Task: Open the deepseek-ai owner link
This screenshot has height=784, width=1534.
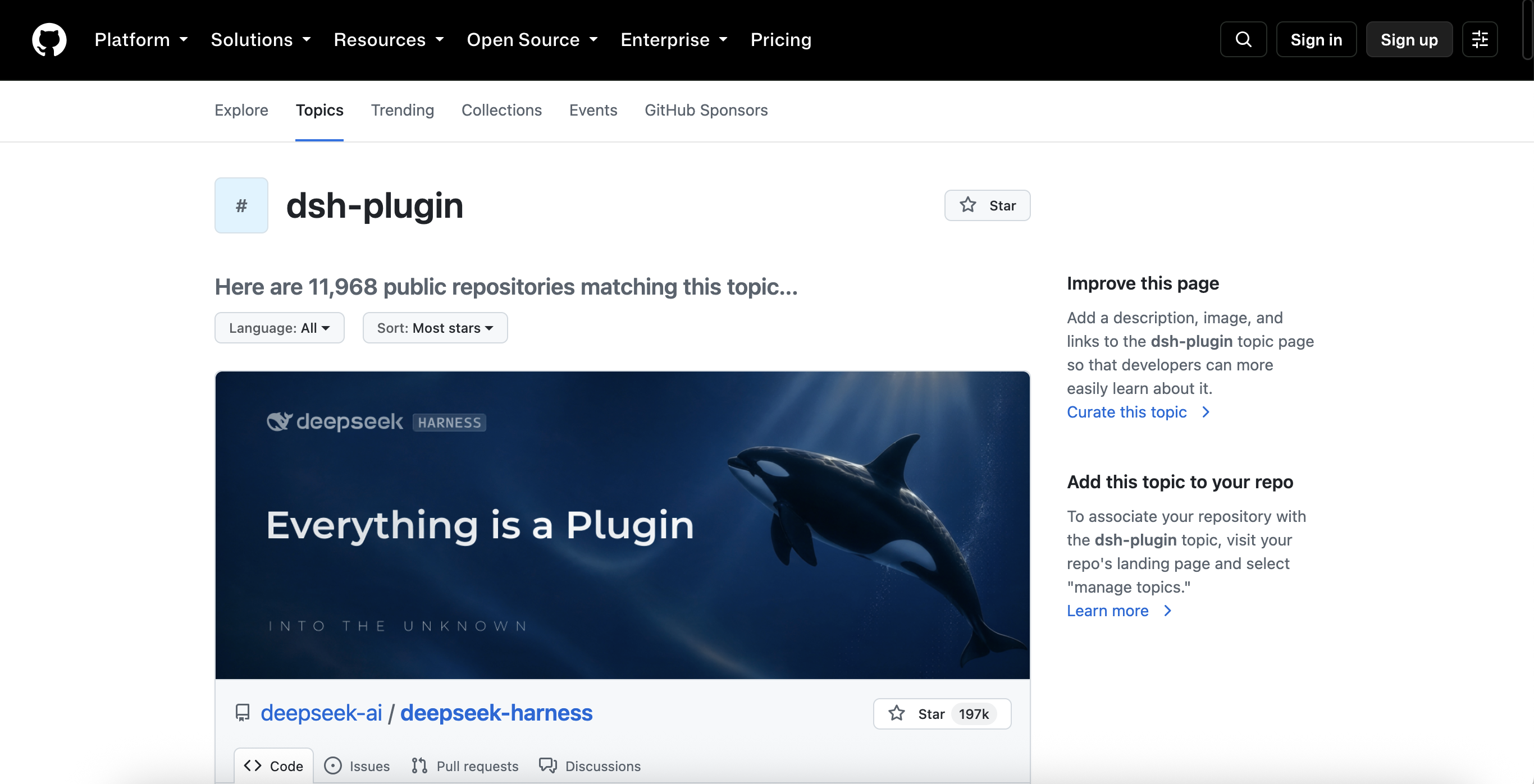Action: (x=322, y=713)
